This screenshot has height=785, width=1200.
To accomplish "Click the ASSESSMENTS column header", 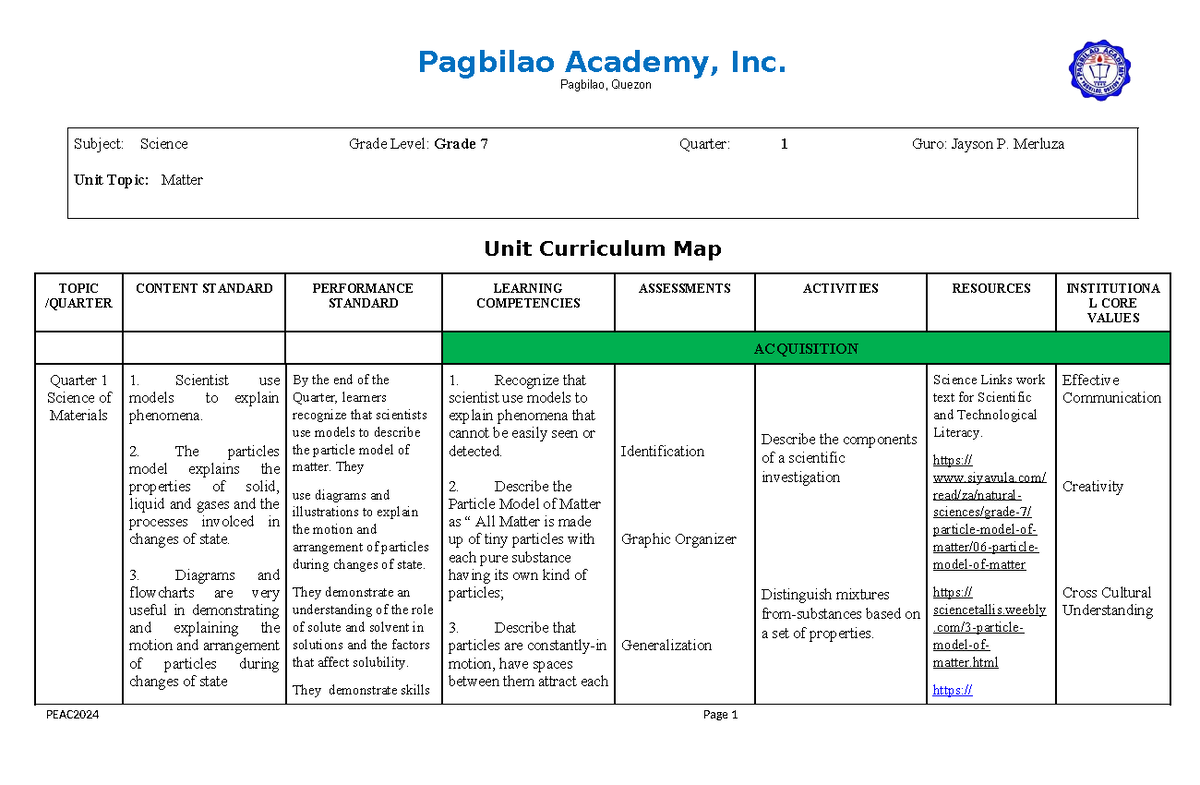I will [684, 288].
